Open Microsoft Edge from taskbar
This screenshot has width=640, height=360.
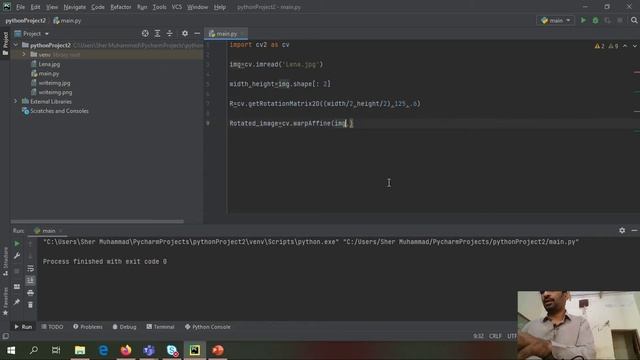click(x=103, y=350)
